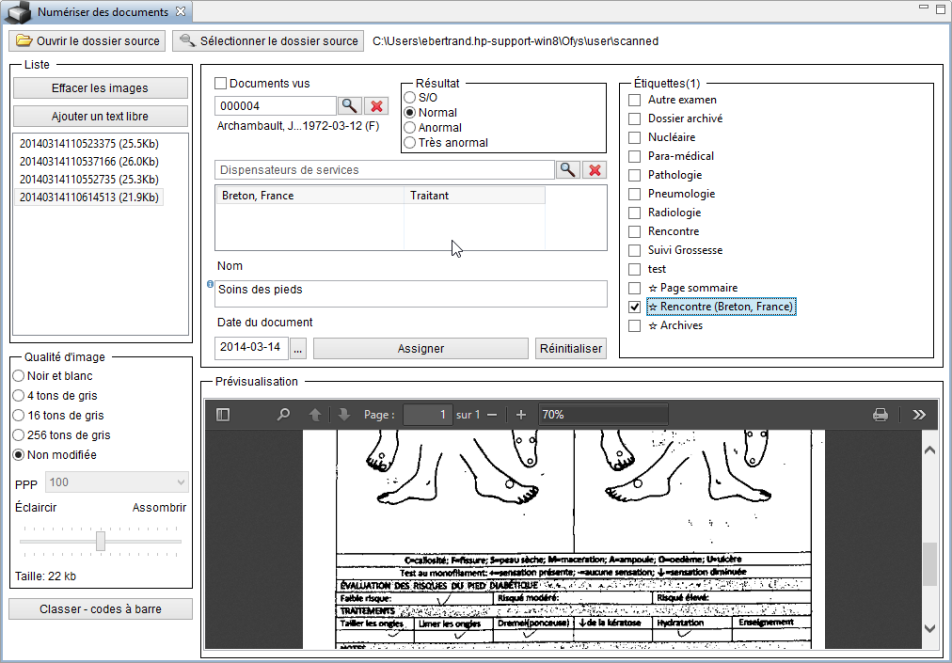952x663 pixels.
Task: Expand the PDF viewer tools chevron
Action: (919, 414)
